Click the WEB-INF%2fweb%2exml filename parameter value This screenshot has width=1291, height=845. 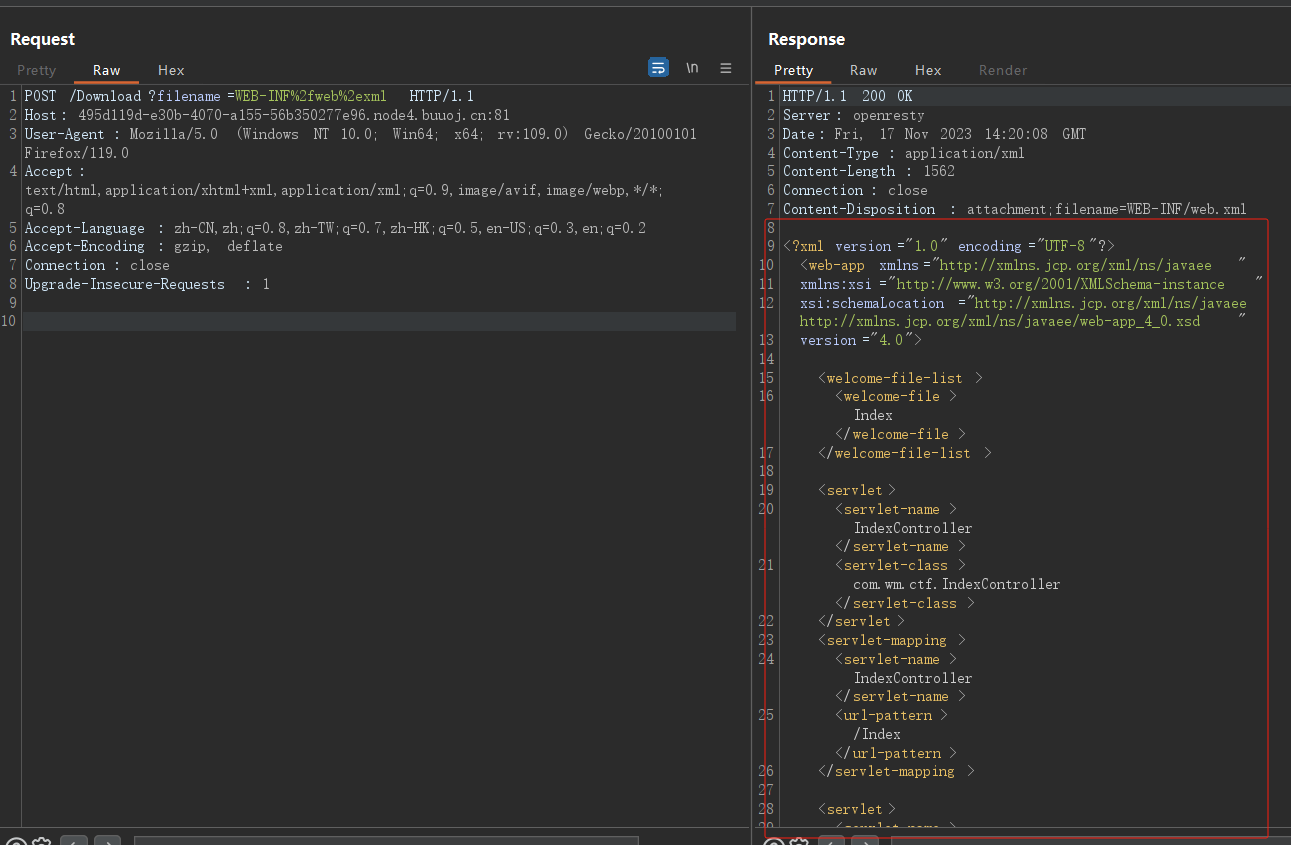point(311,96)
